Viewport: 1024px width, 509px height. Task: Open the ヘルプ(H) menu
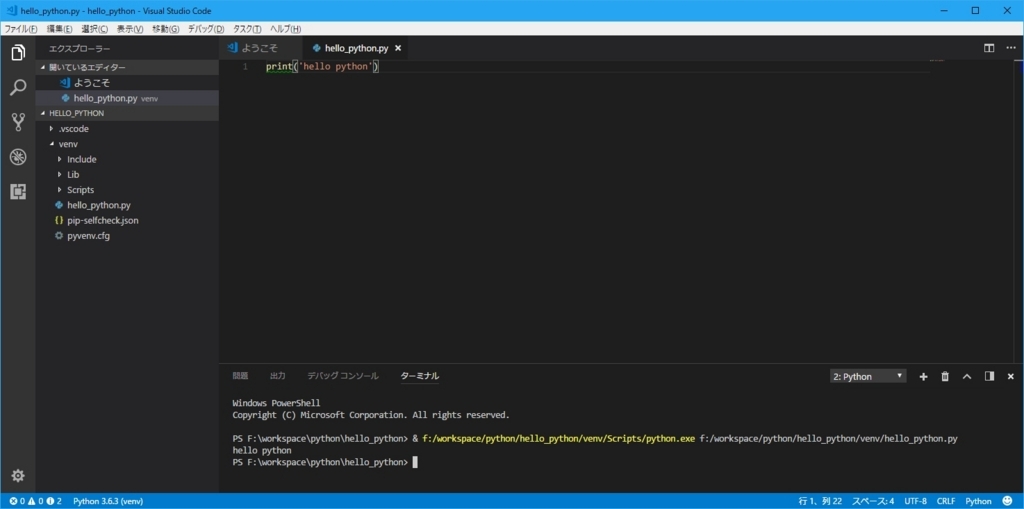(x=285, y=29)
